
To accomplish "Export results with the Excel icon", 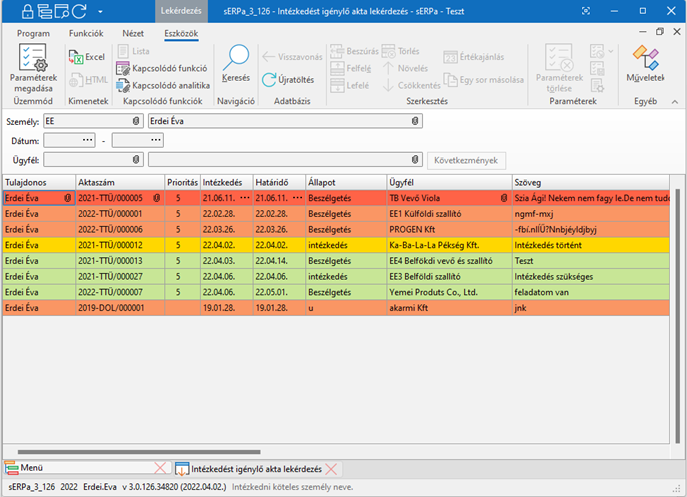I will point(86,57).
